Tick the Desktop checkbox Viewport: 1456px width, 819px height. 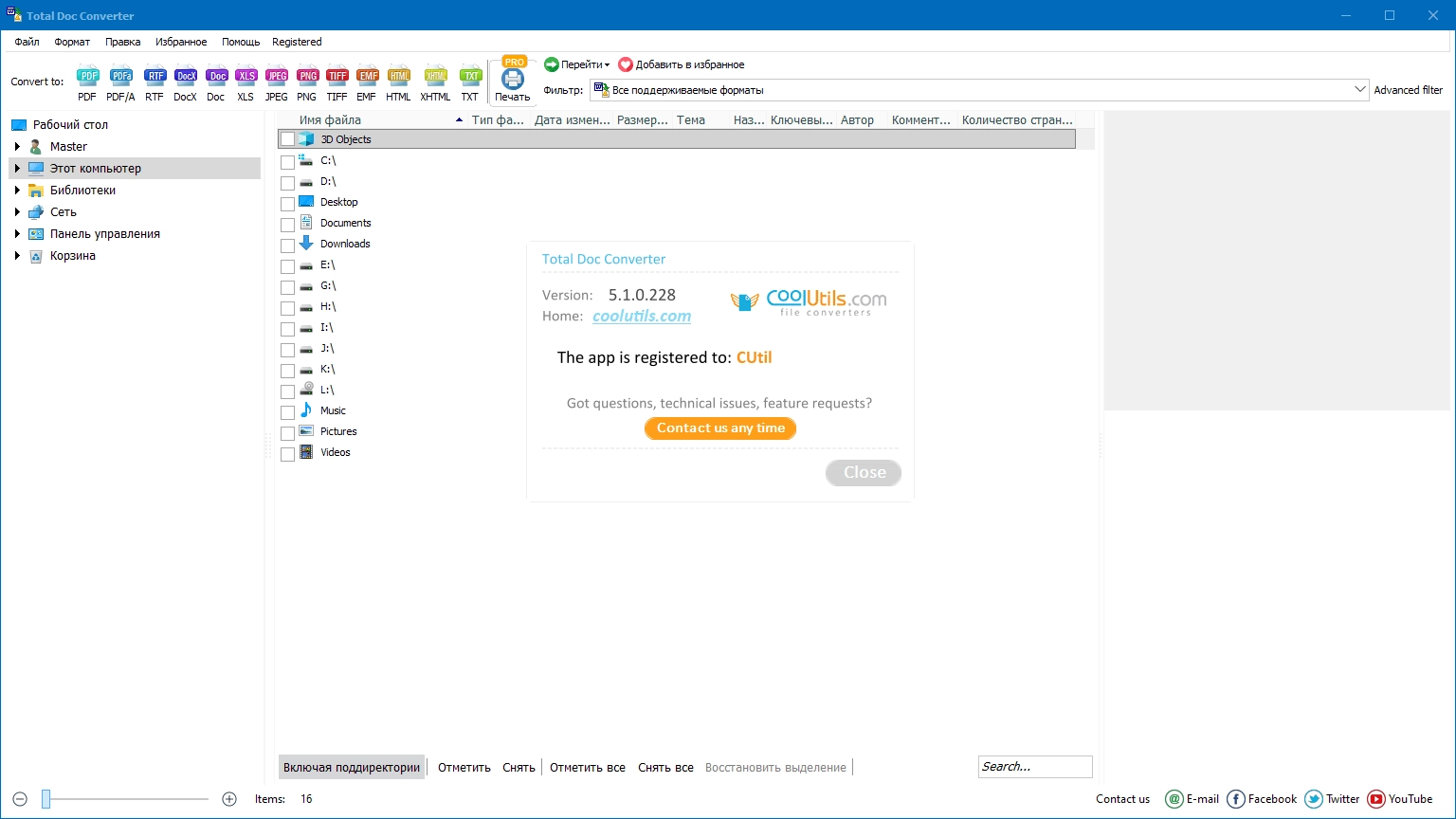pyautogui.click(x=288, y=204)
